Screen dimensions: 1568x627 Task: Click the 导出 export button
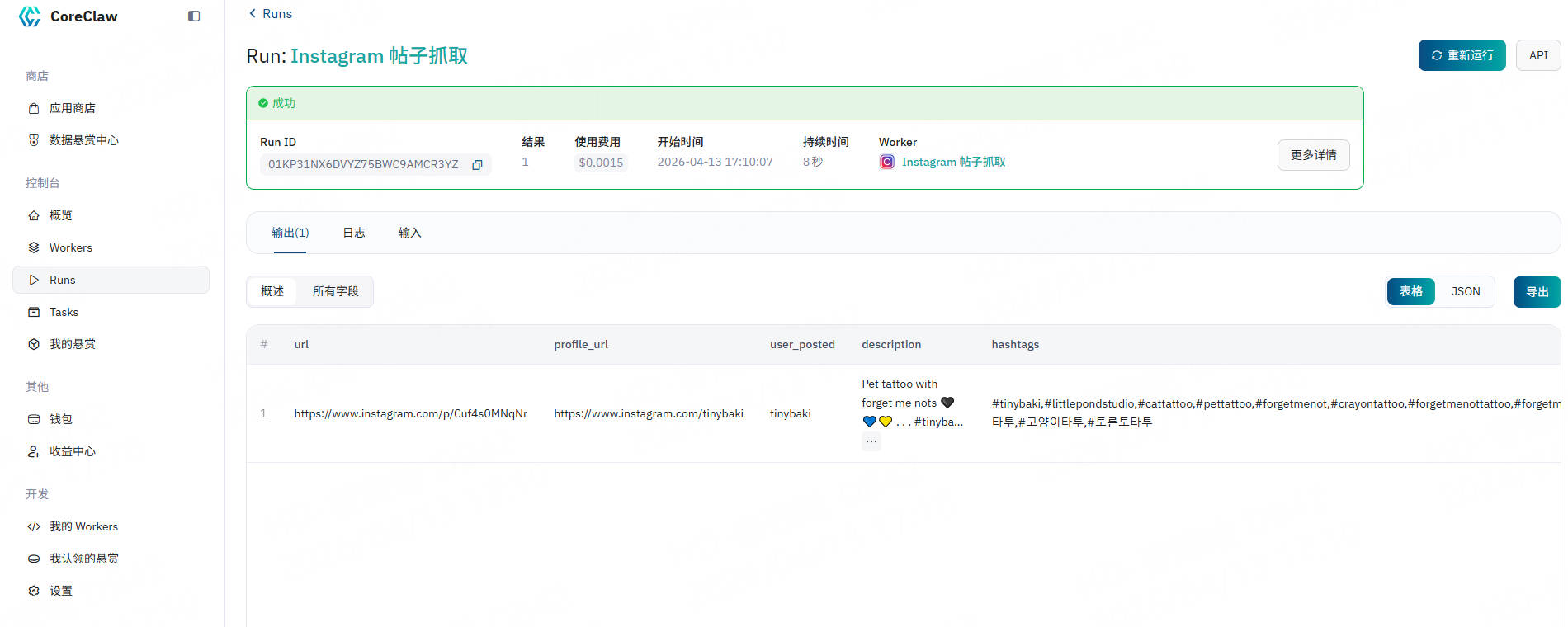pyautogui.click(x=1537, y=292)
